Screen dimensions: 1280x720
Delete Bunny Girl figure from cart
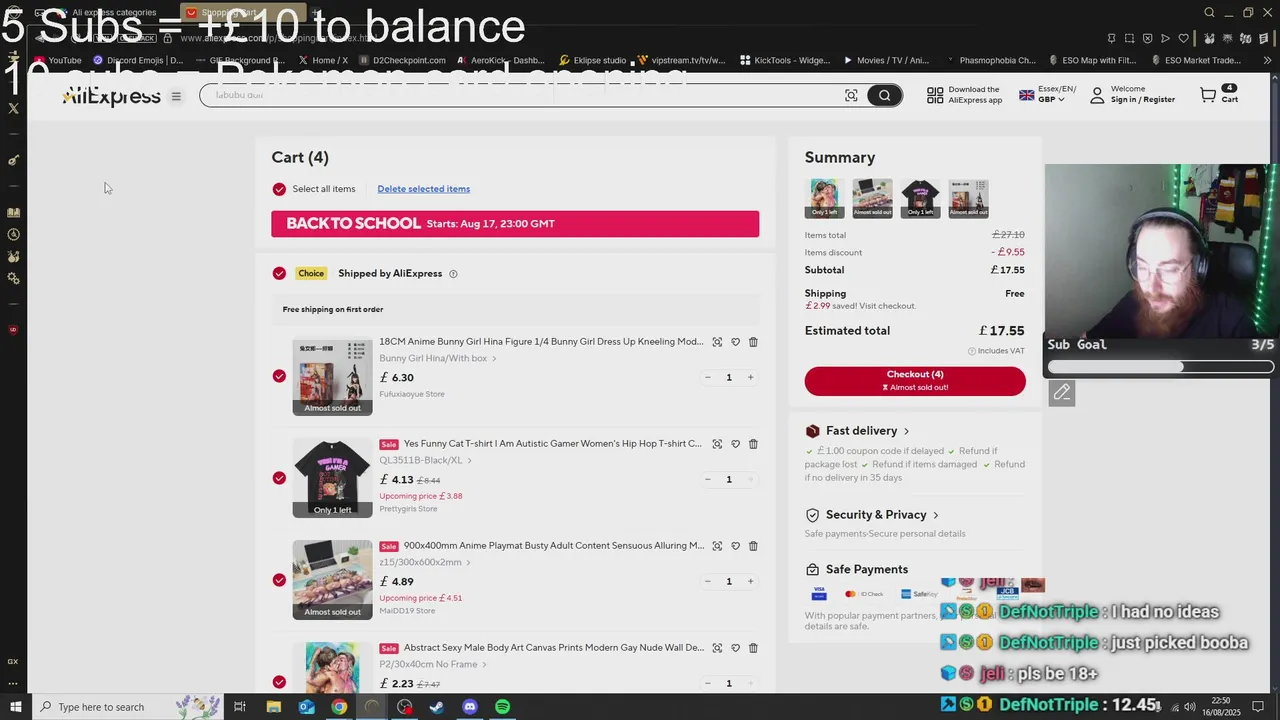[753, 342]
